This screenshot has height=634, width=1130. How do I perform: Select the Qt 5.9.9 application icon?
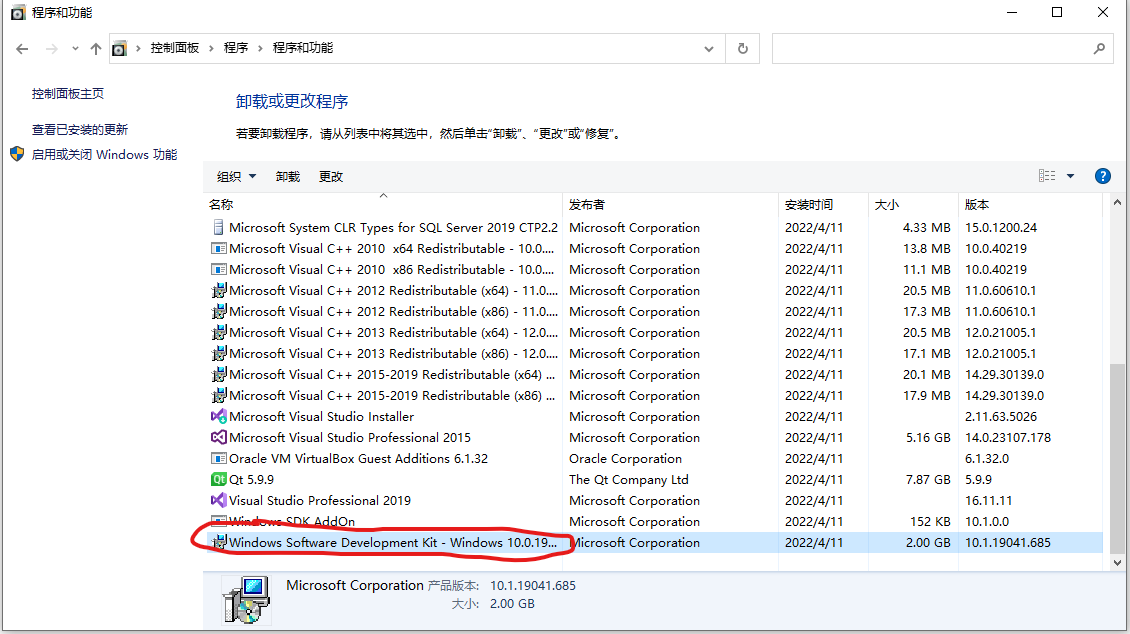[220, 479]
